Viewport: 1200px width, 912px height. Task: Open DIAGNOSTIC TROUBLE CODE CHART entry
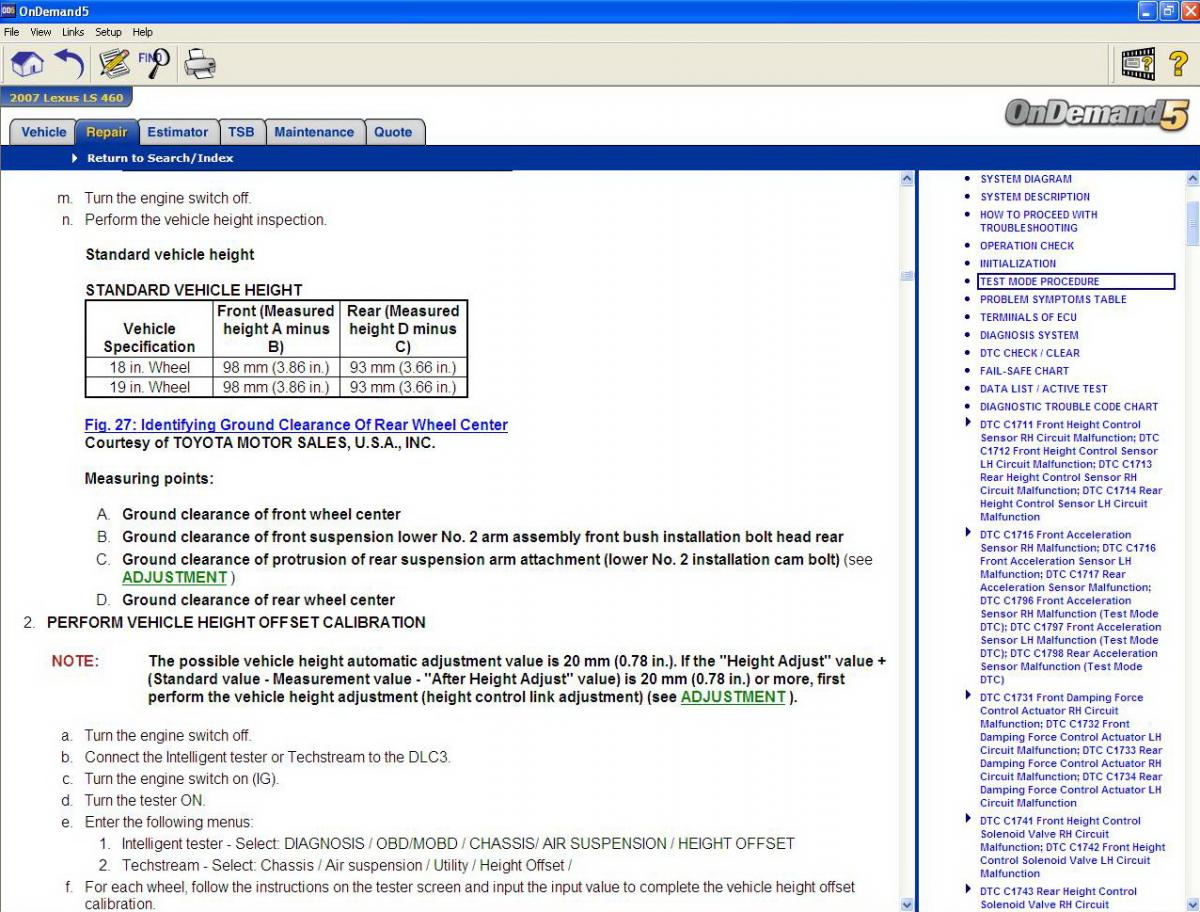click(x=1069, y=407)
